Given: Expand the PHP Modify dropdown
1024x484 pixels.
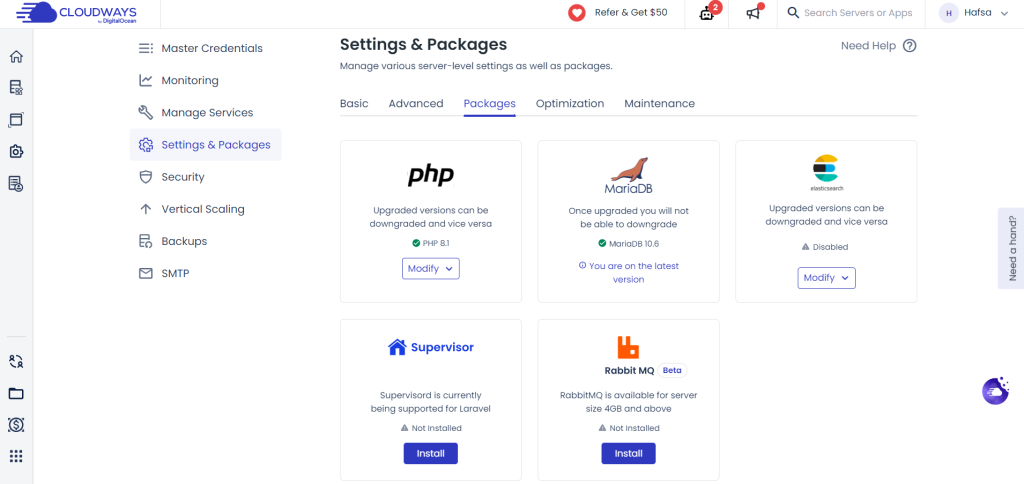Looking at the screenshot, I should (431, 269).
